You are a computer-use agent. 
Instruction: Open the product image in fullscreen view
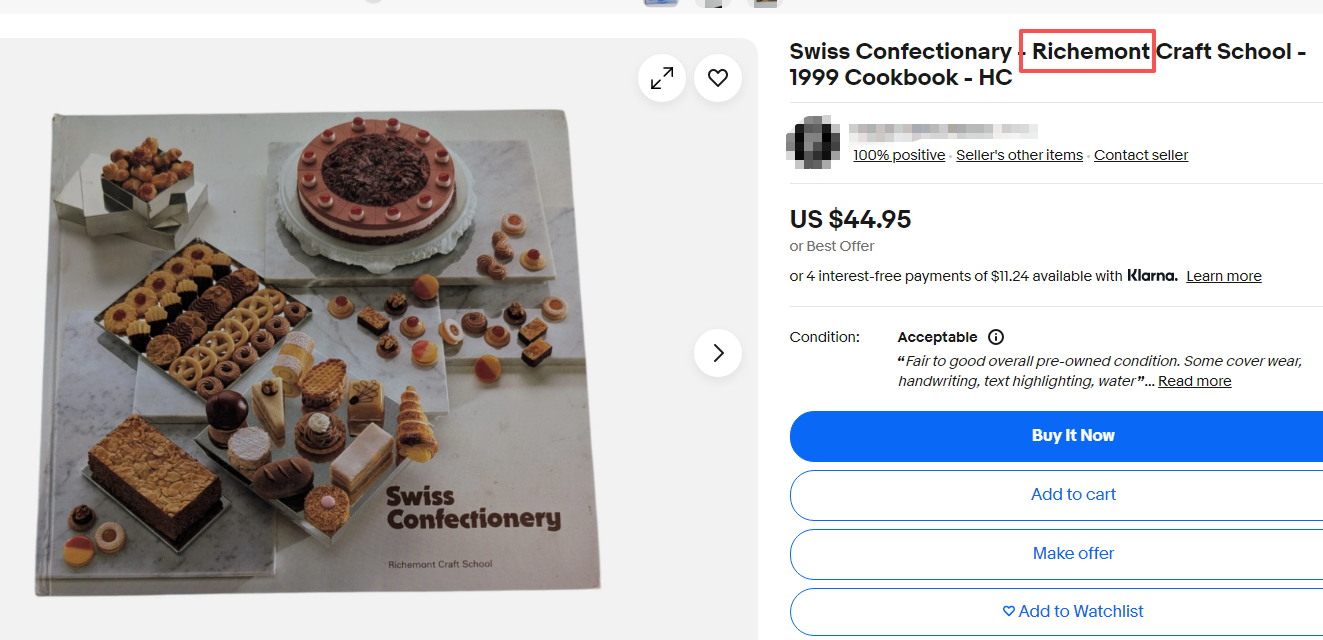[662, 78]
